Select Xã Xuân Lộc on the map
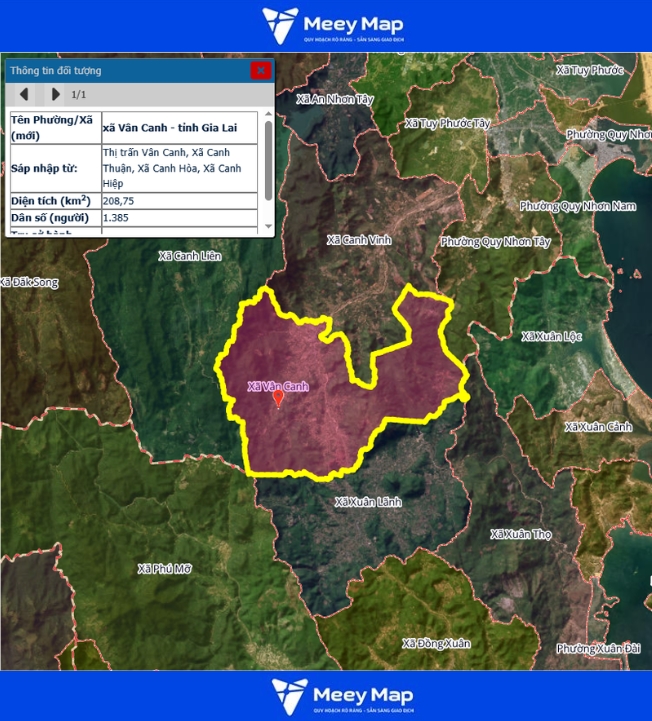The height and width of the screenshot is (721, 652). [x=551, y=336]
